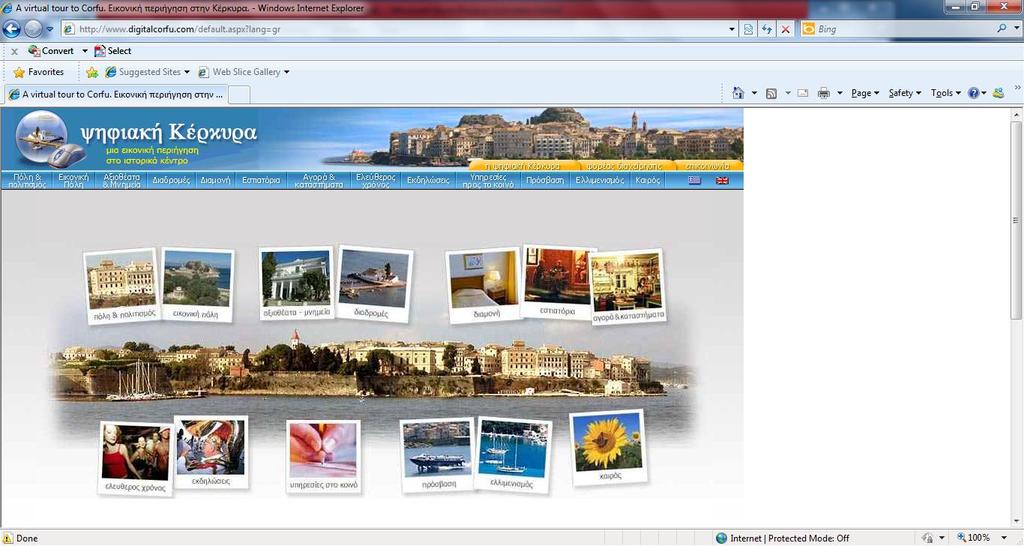Image resolution: width=1024 pixels, height=546 pixels.
Task: Open the υπηρεσίες στο κοινό photo card
Action: pos(323,456)
